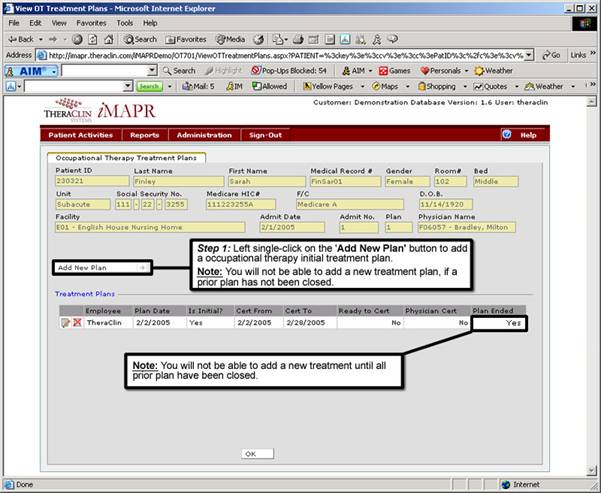Open the Yellow Pages toolbar shortcut
This screenshot has width=601, height=493.
click(335, 87)
